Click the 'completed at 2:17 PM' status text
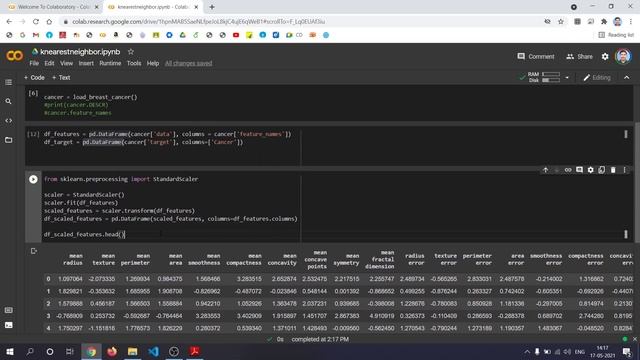This screenshot has height=360, width=640. click(x=320, y=339)
